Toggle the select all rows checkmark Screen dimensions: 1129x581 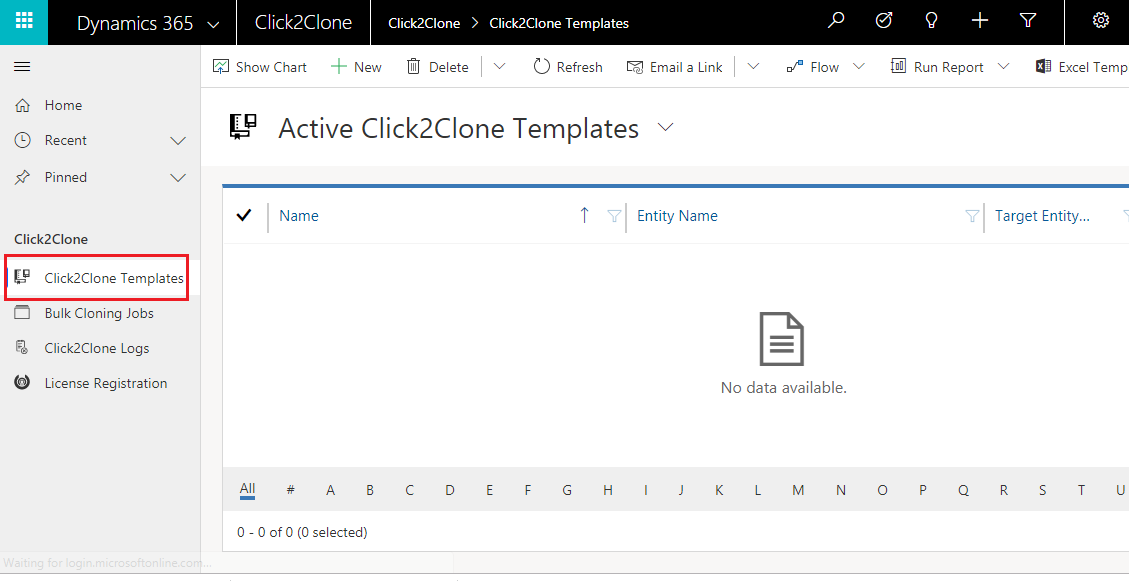tap(243, 215)
